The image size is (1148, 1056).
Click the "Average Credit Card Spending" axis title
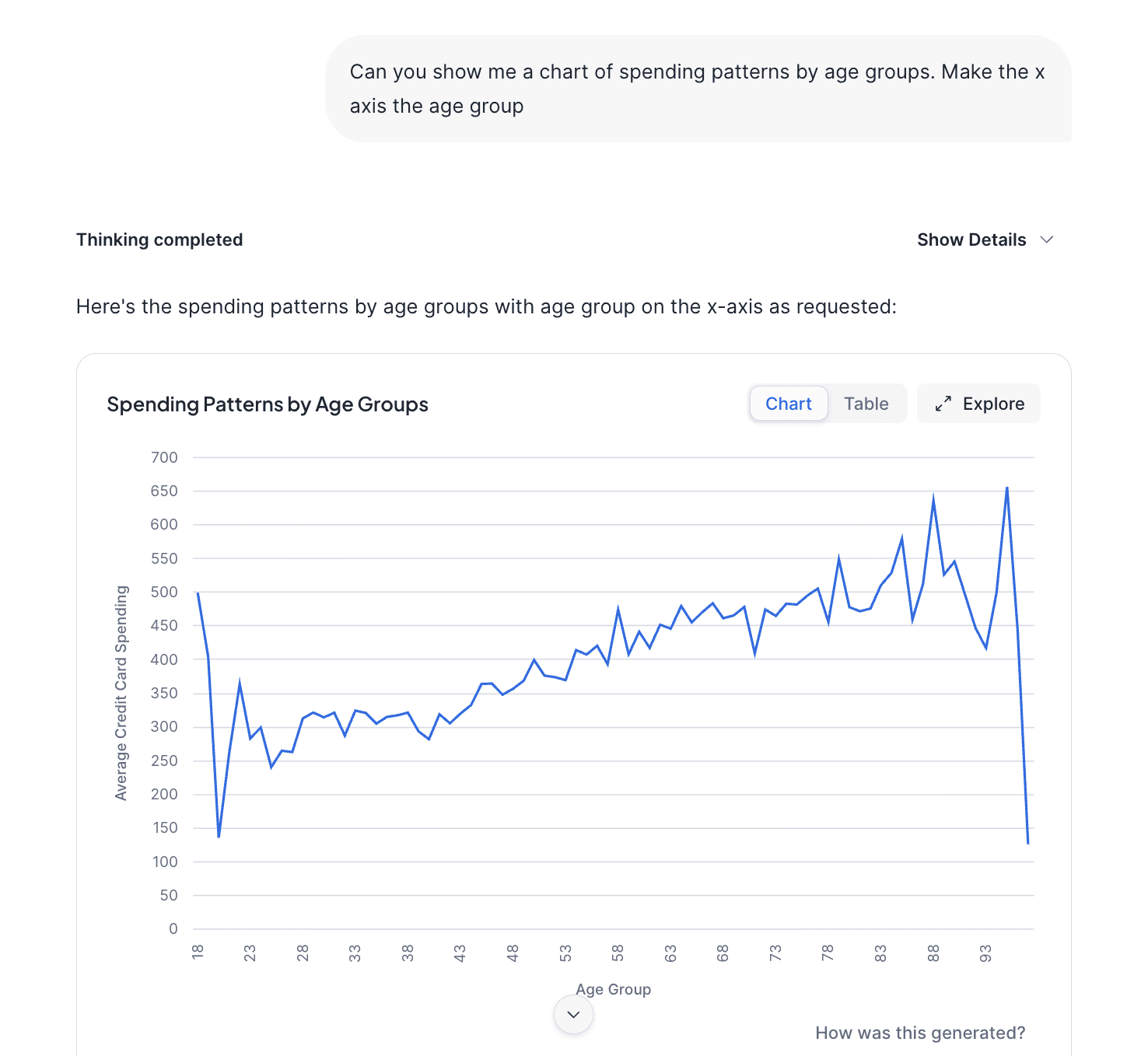point(121,693)
